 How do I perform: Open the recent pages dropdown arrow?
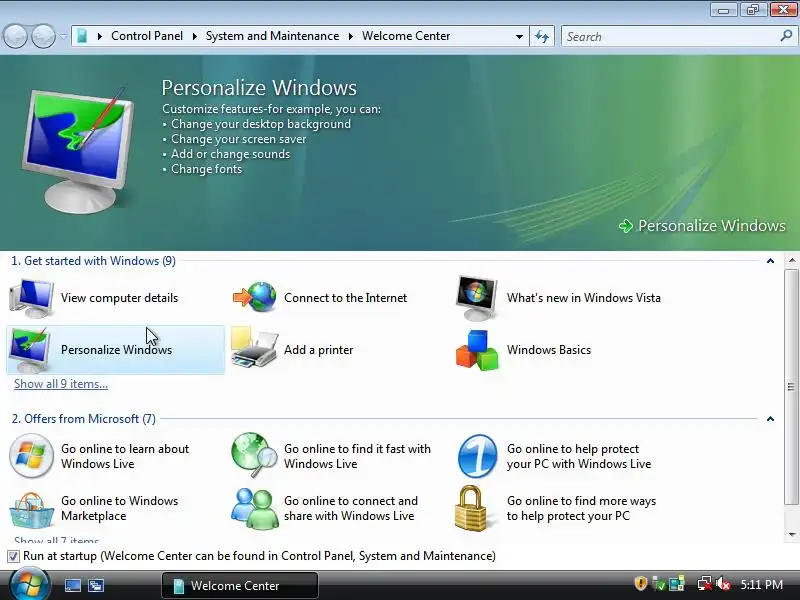63,37
